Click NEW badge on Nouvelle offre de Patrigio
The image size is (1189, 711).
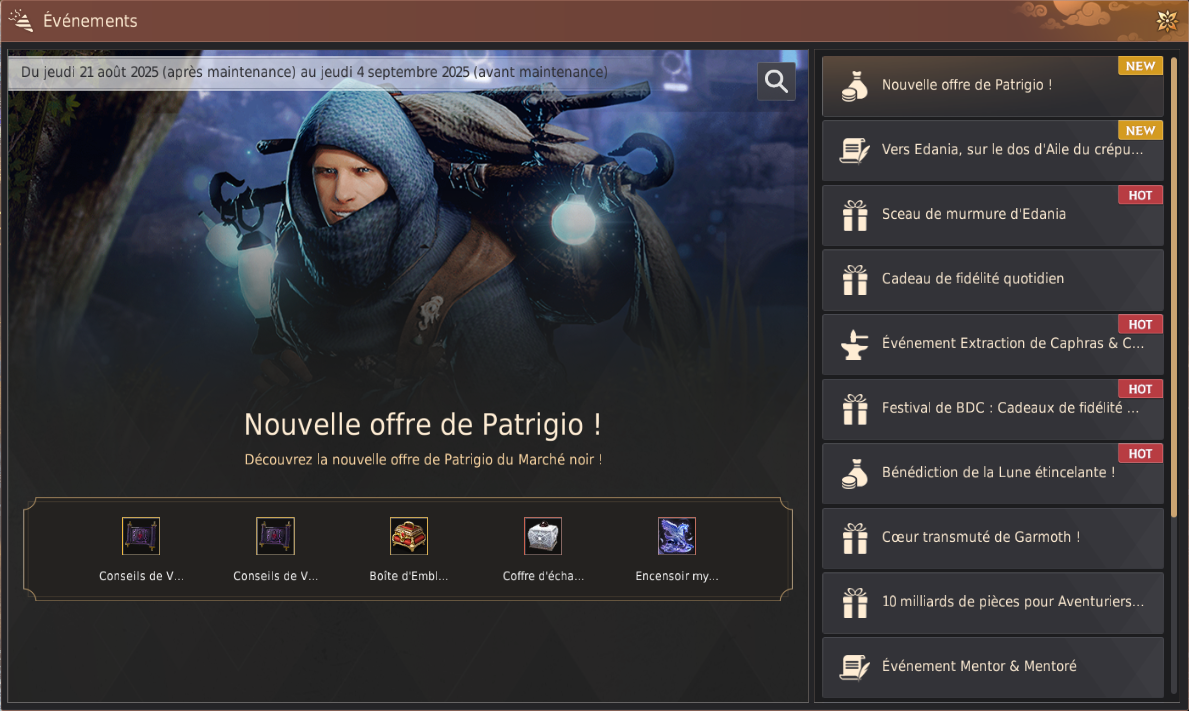(x=1140, y=66)
